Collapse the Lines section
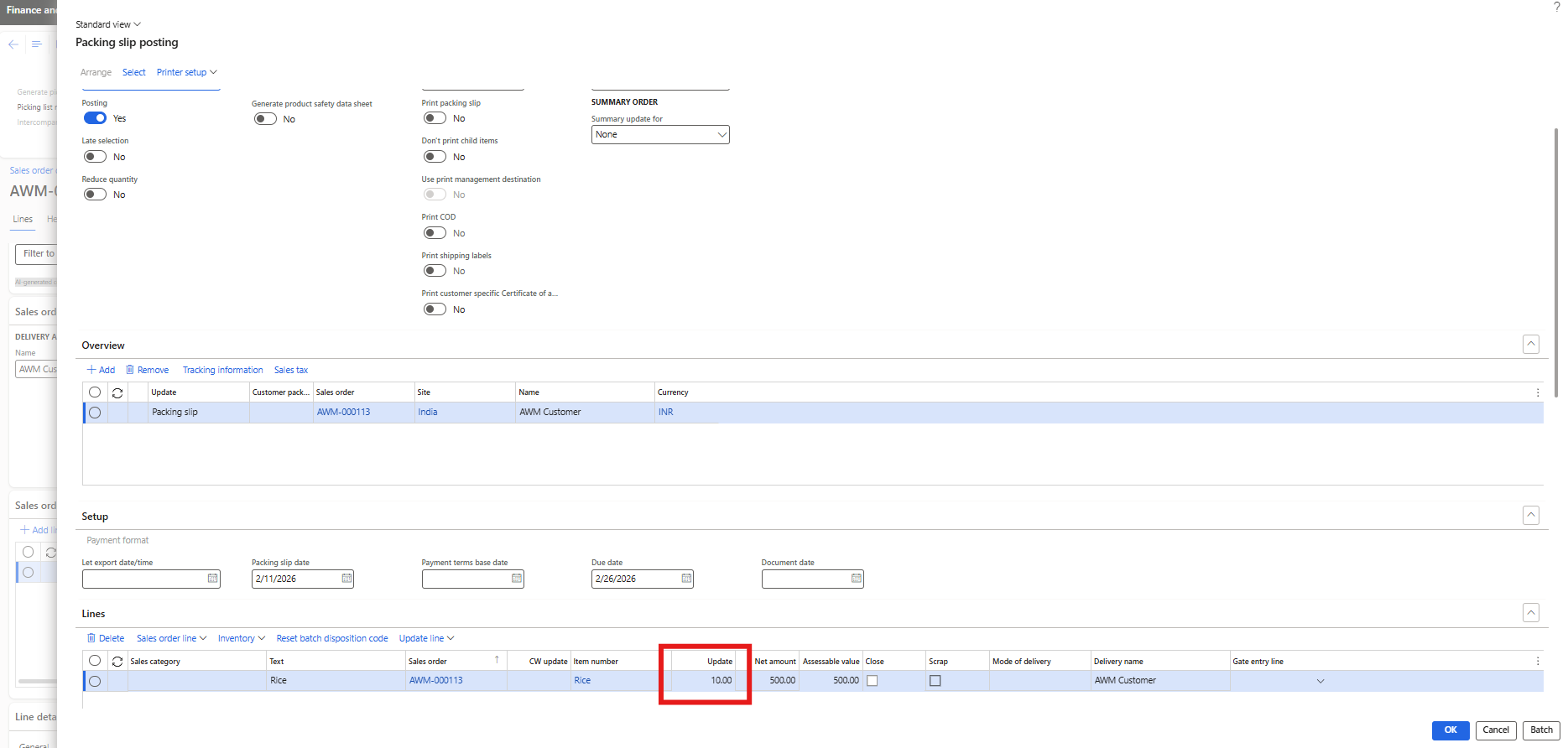 click(x=1531, y=613)
